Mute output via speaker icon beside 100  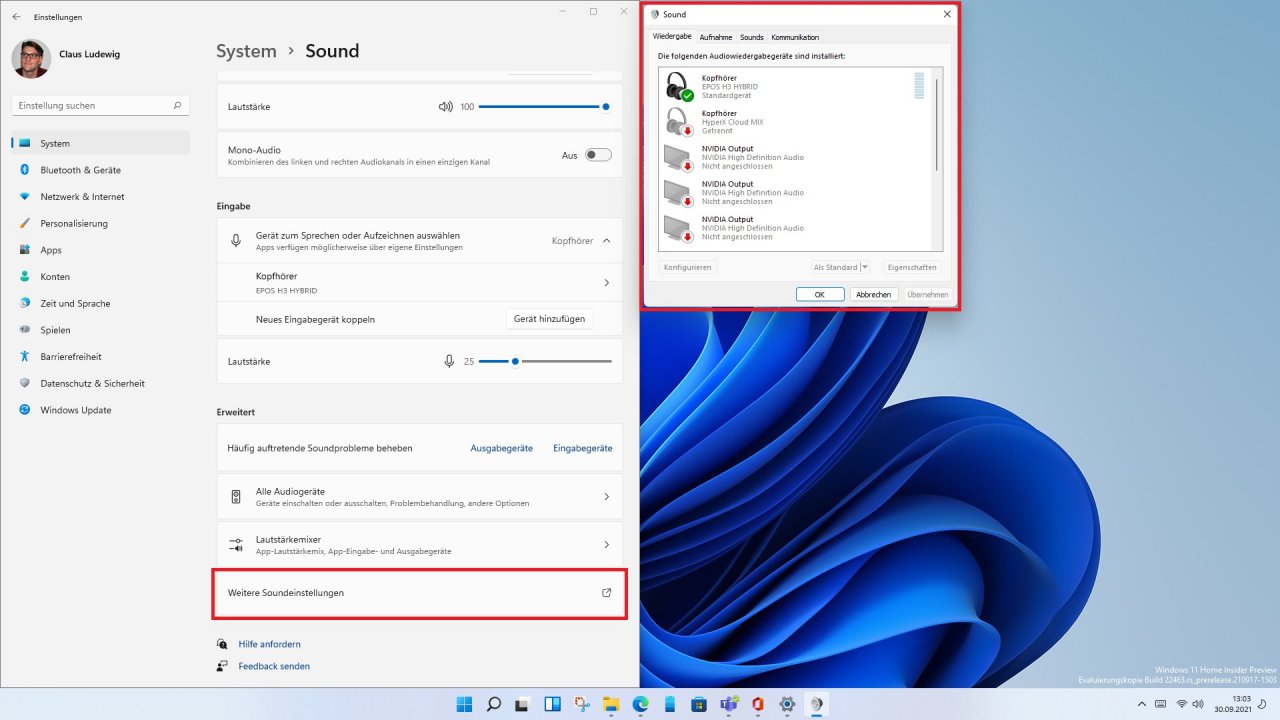[446, 106]
